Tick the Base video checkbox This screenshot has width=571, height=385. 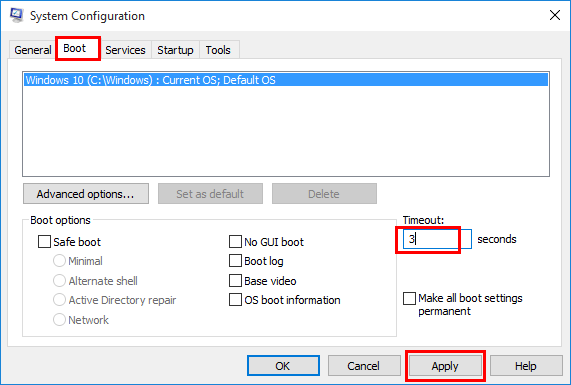[235, 281]
